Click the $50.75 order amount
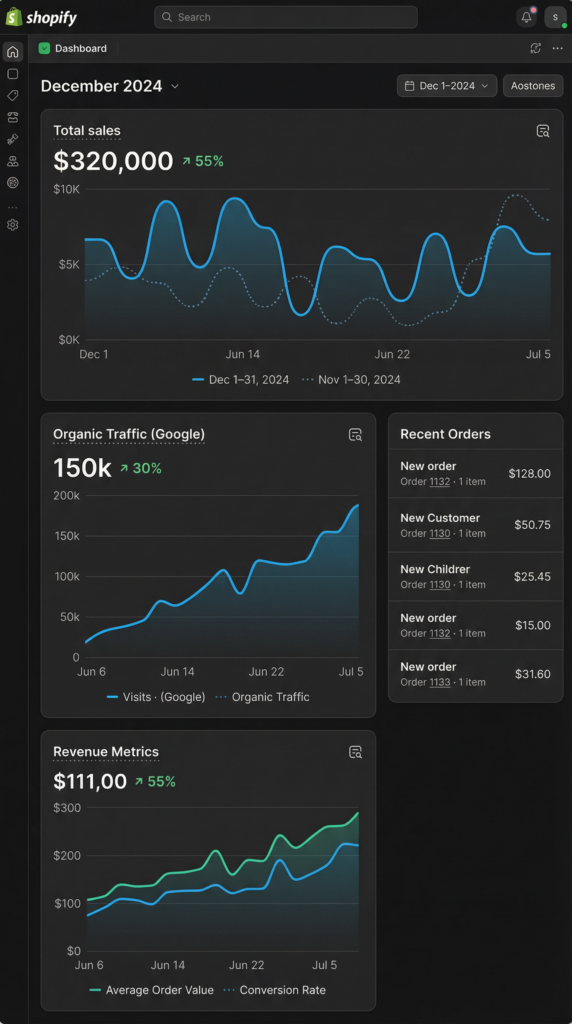The image size is (572, 1024). tap(532, 525)
